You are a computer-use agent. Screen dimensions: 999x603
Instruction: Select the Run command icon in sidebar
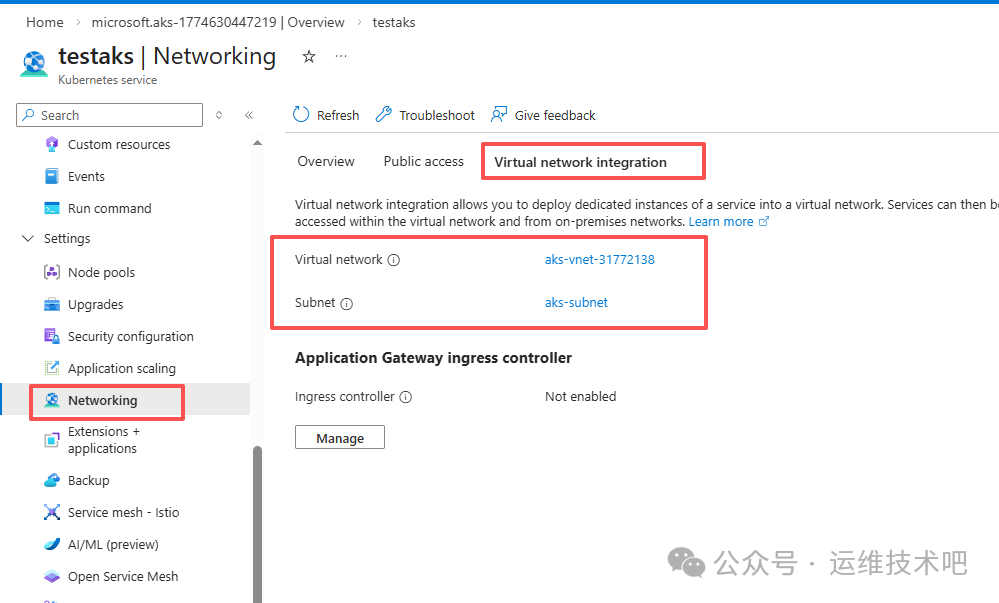[52, 207]
